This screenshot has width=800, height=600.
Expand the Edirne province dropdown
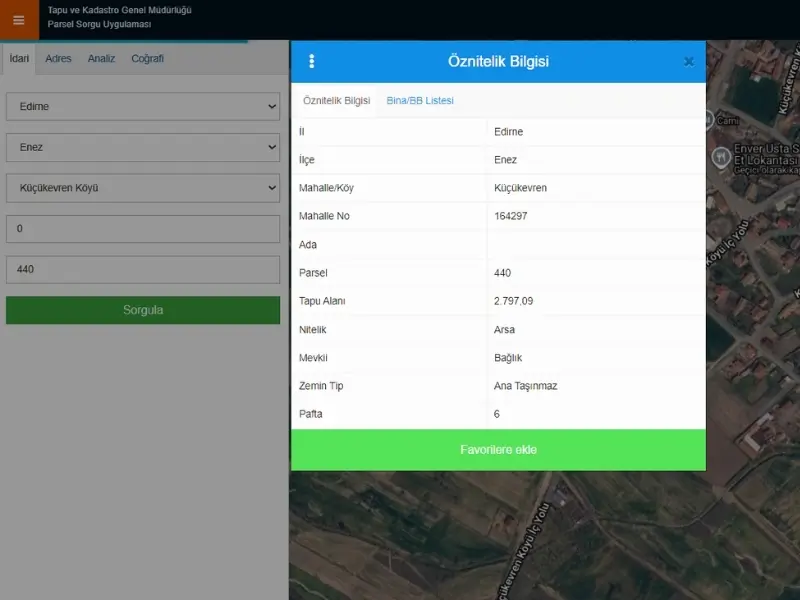(x=143, y=106)
